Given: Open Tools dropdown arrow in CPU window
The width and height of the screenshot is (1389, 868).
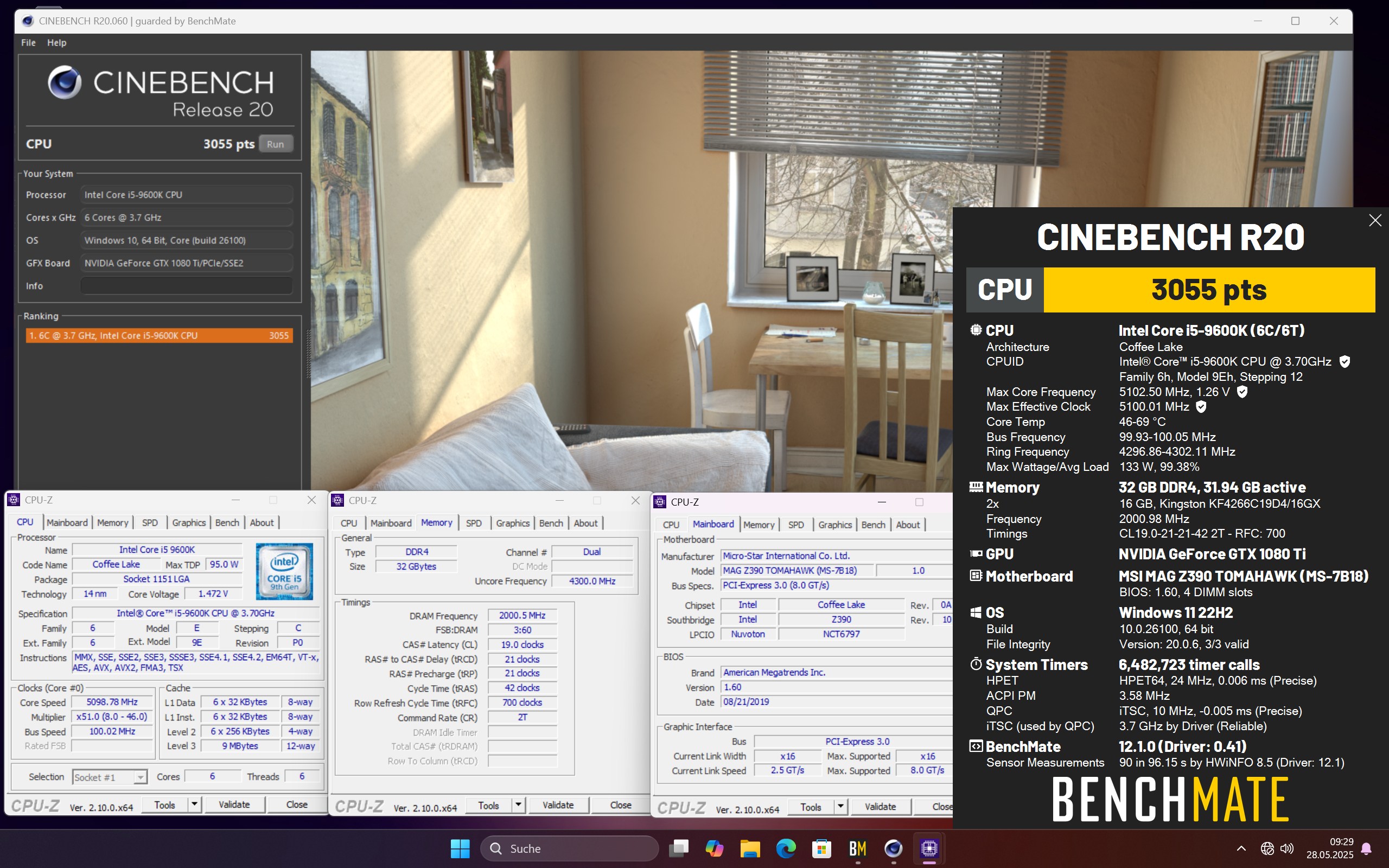Looking at the screenshot, I should coord(195,805).
